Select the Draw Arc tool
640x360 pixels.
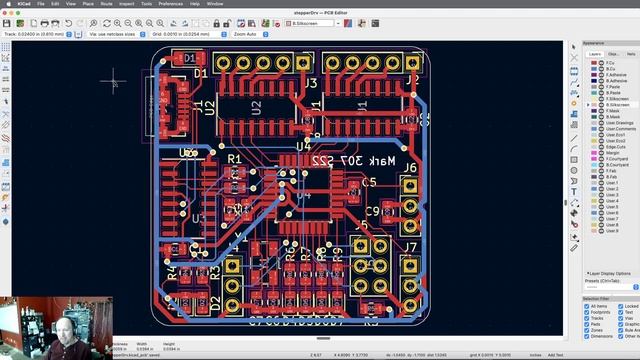574,149
